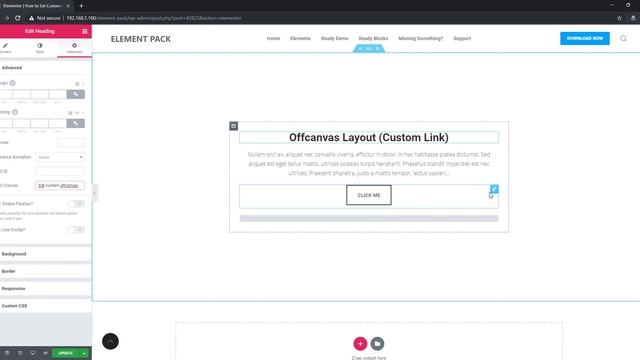Screen dimensions: 640x360
Task: Open the Entrance Animation dropdown
Action: 60,157
